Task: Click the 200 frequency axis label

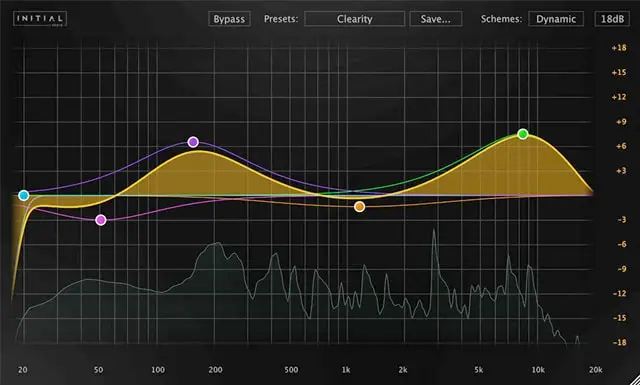Action: pyautogui.click(x=216, y=370)
